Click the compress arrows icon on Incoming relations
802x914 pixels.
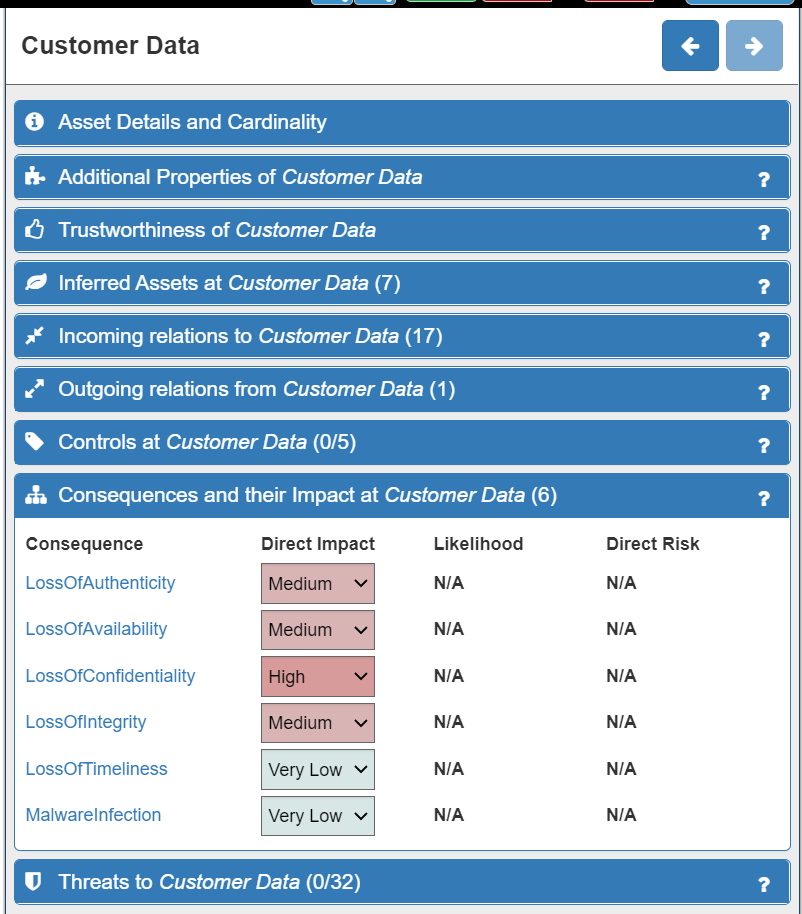34,336
